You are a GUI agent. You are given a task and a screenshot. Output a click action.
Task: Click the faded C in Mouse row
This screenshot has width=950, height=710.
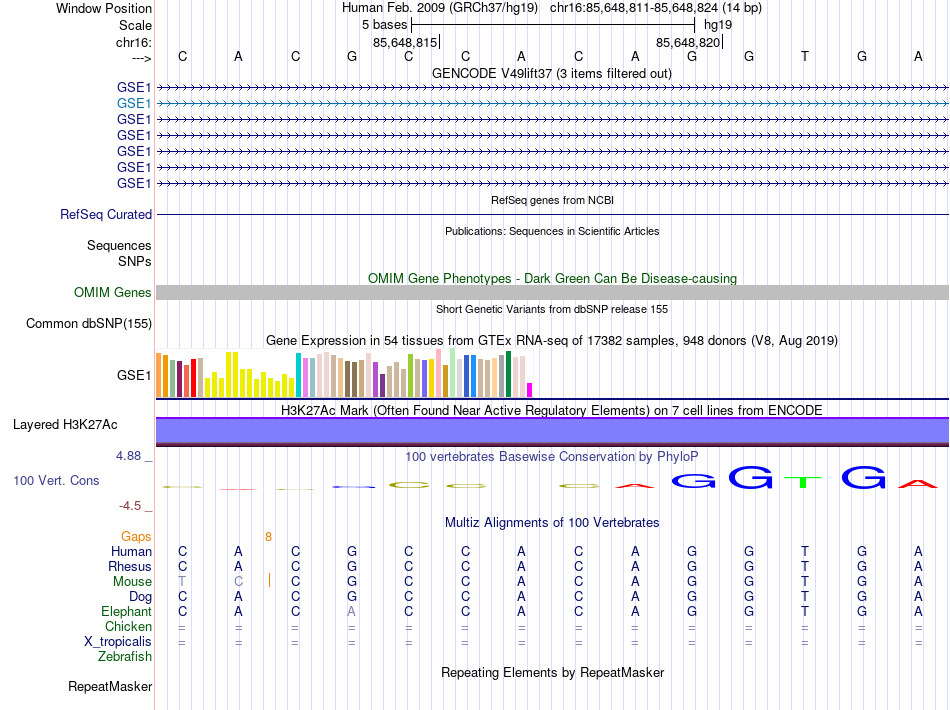238,582
